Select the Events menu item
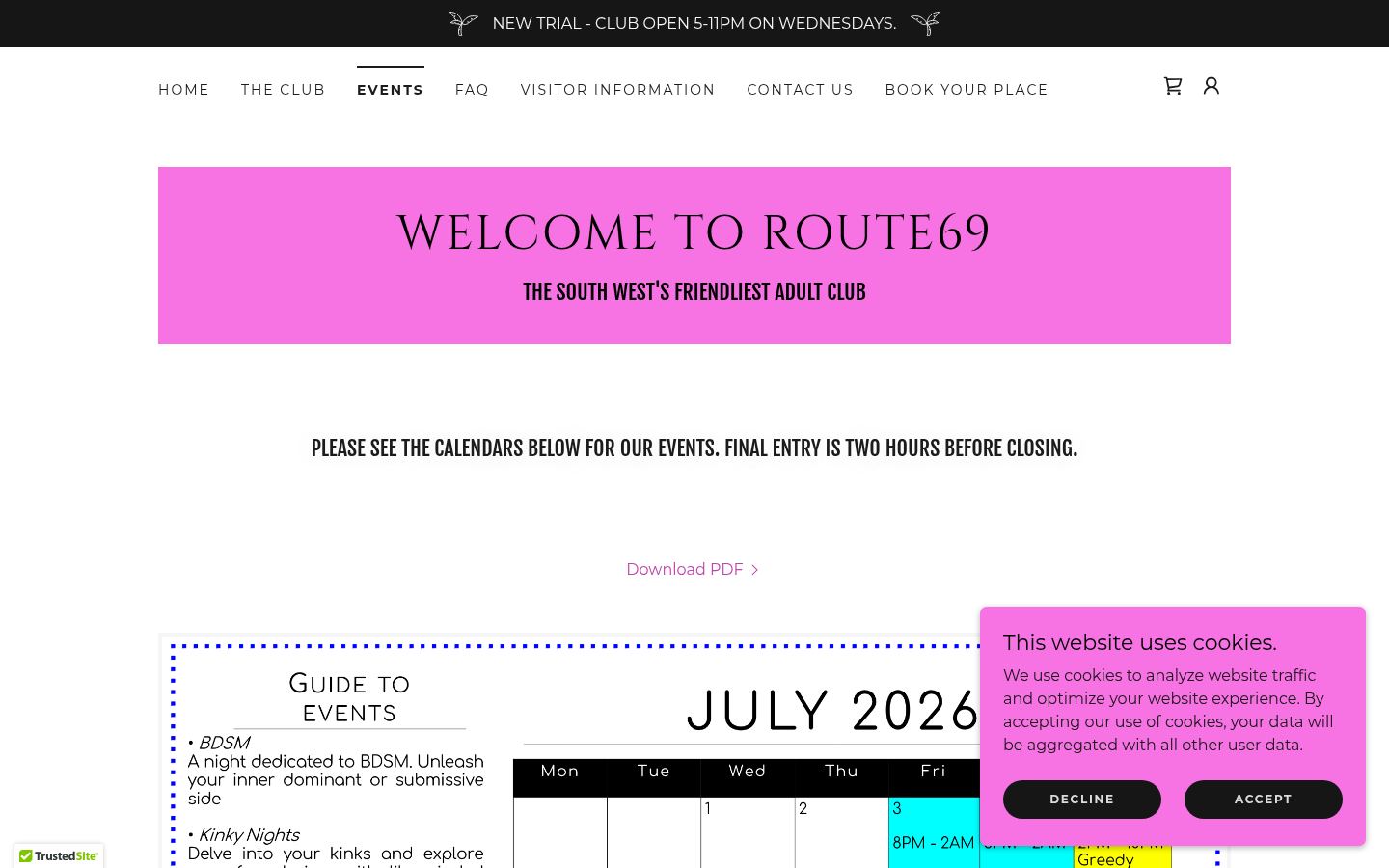 390,90
